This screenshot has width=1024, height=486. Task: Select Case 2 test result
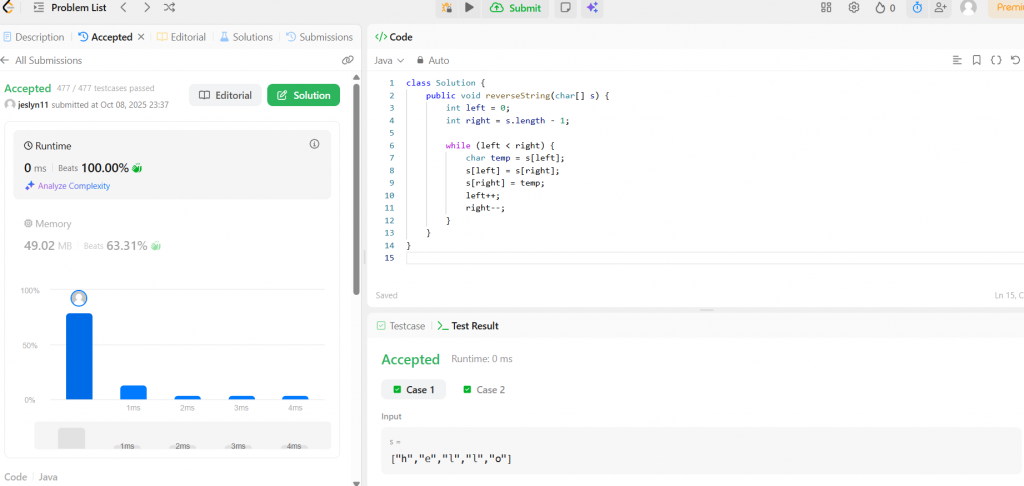point(484,389)
